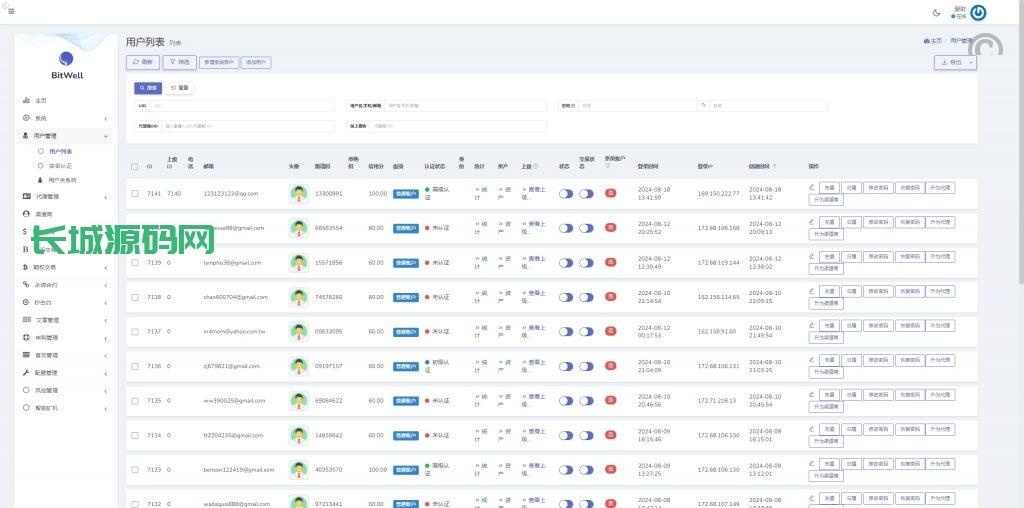This screenshot has width=1024, height=508.
Task: Click the avatar of user 7137
Action: (x=298, y=331)
